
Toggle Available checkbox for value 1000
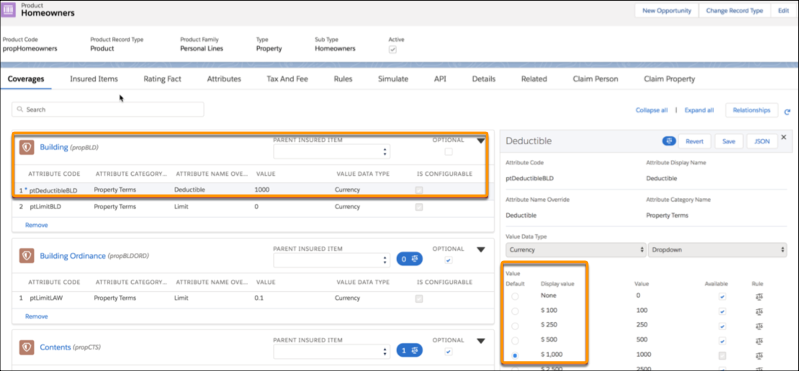pos(723,355)
